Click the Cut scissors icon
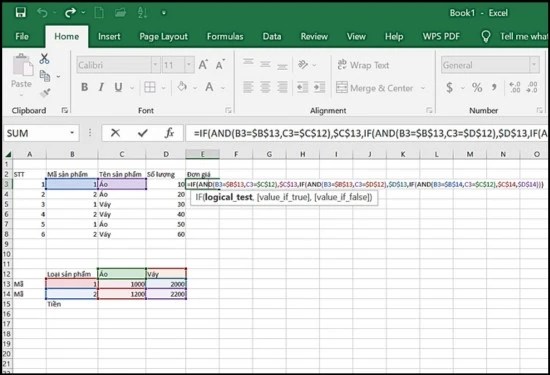The height and width of the screenshot is (375, 550). [x=44, y=59]
